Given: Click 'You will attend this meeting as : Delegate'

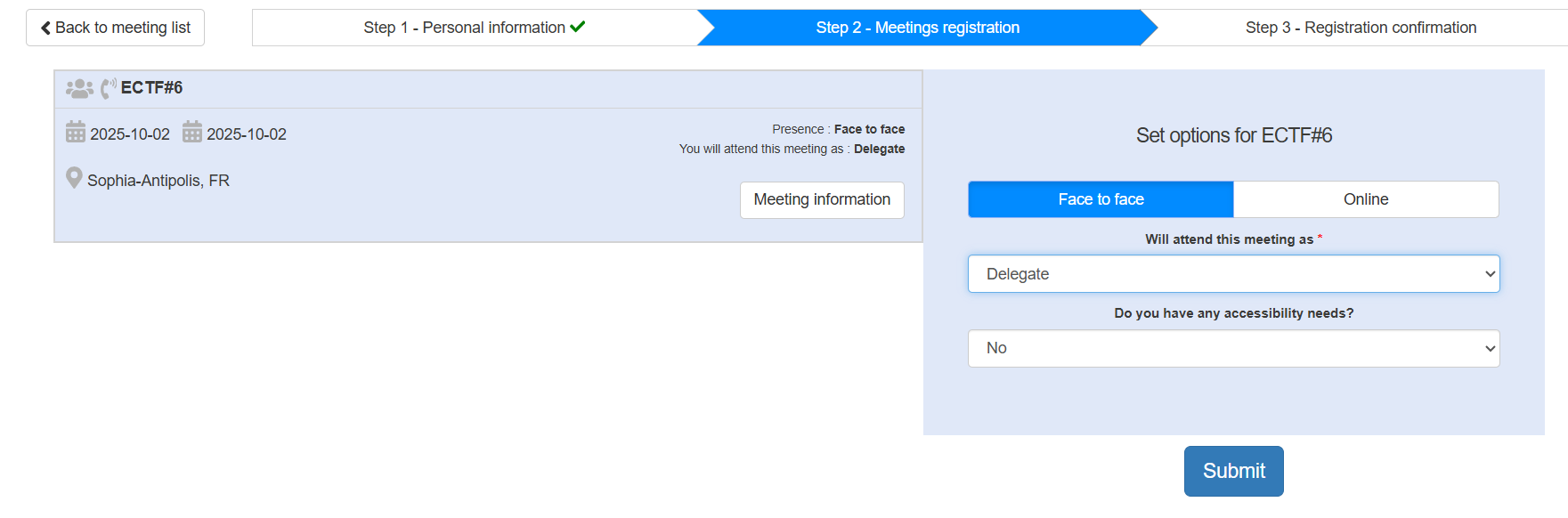Looking at the screenshot, I should pos(792,149).
